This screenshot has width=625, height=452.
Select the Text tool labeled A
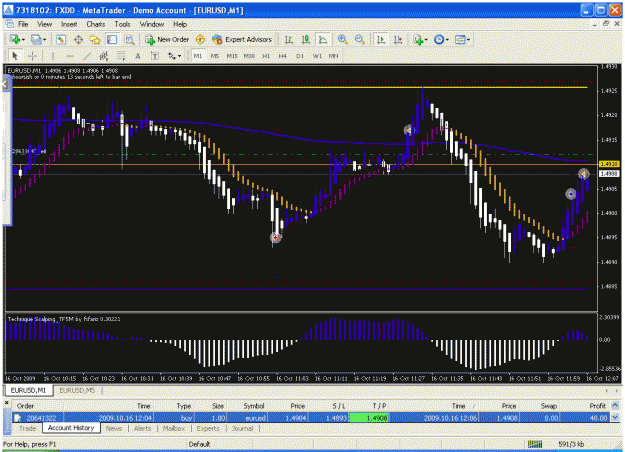point(138,56)
